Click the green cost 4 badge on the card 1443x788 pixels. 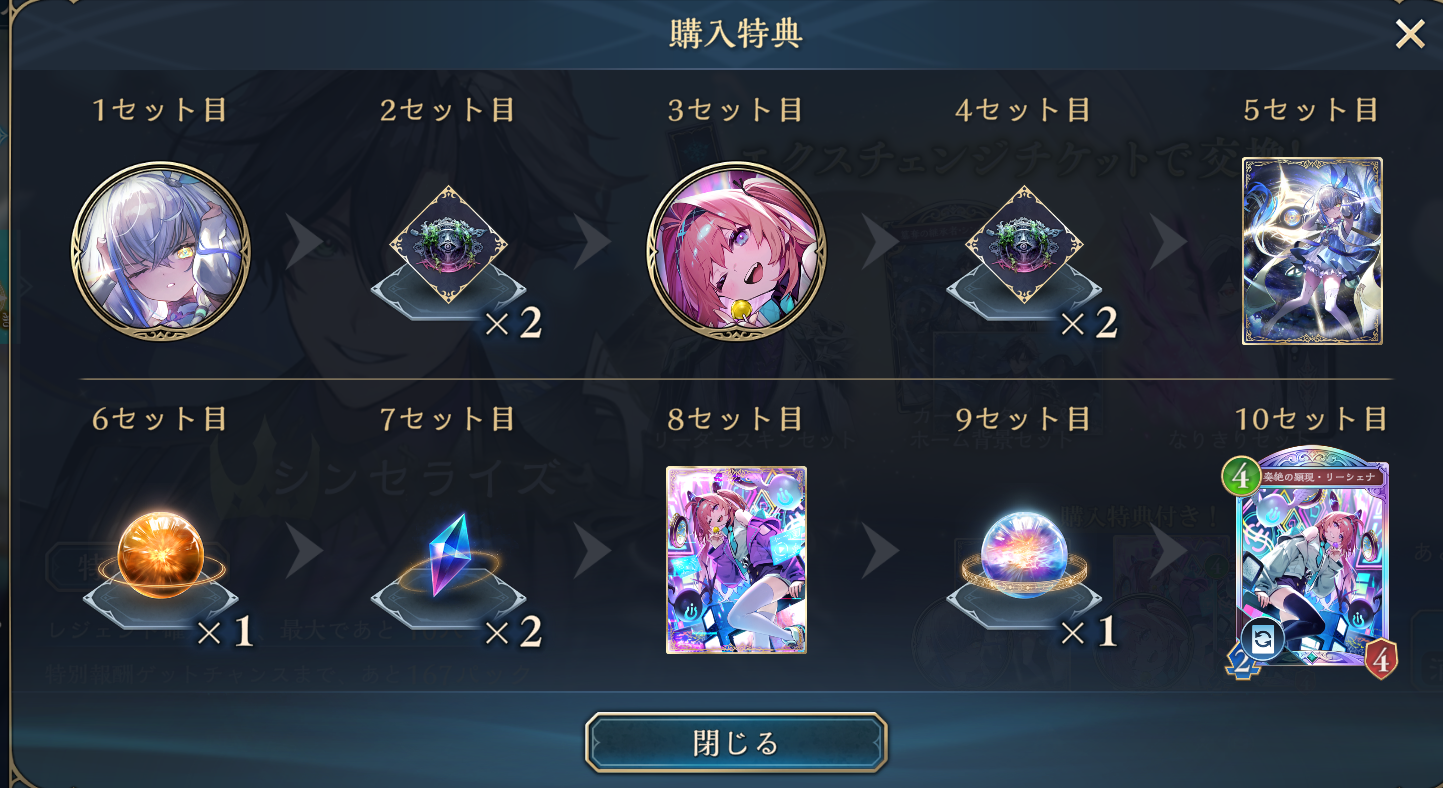pyautogui.click(x=1241, y=476)
